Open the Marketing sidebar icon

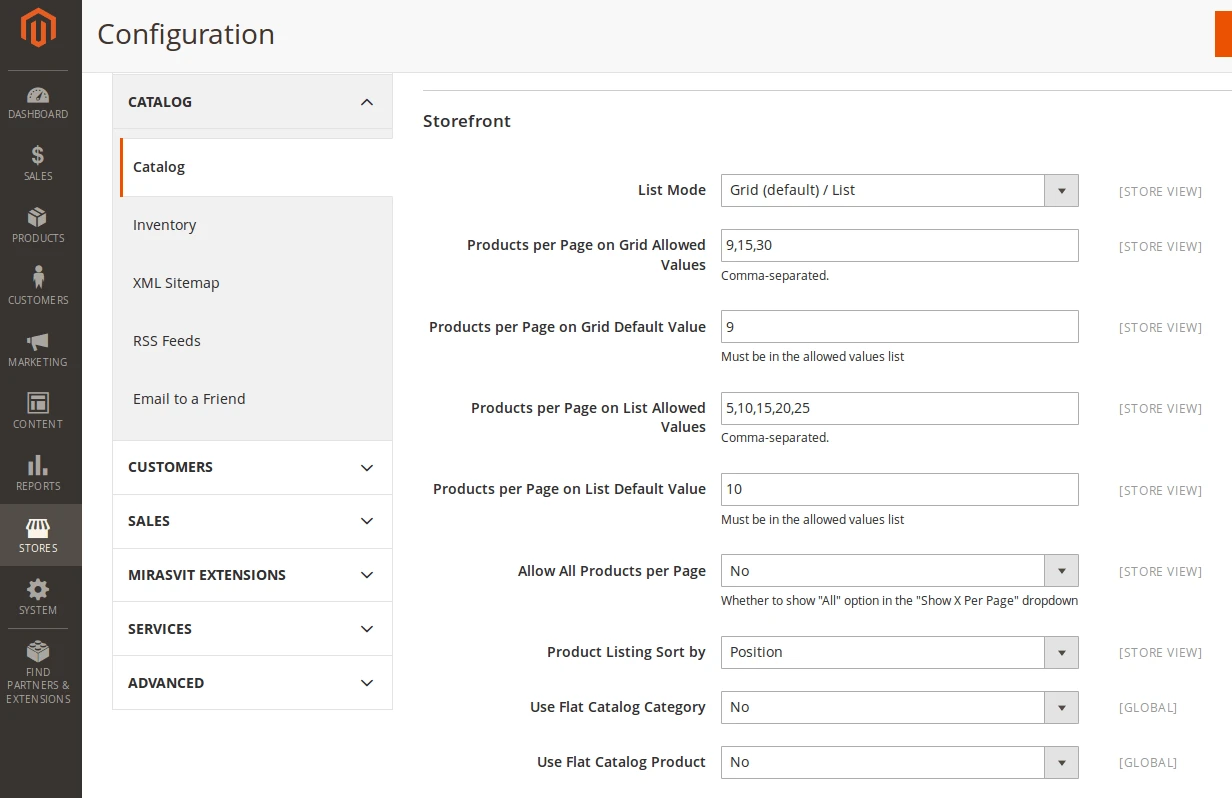pyautogui.click(x=38, y=349)
